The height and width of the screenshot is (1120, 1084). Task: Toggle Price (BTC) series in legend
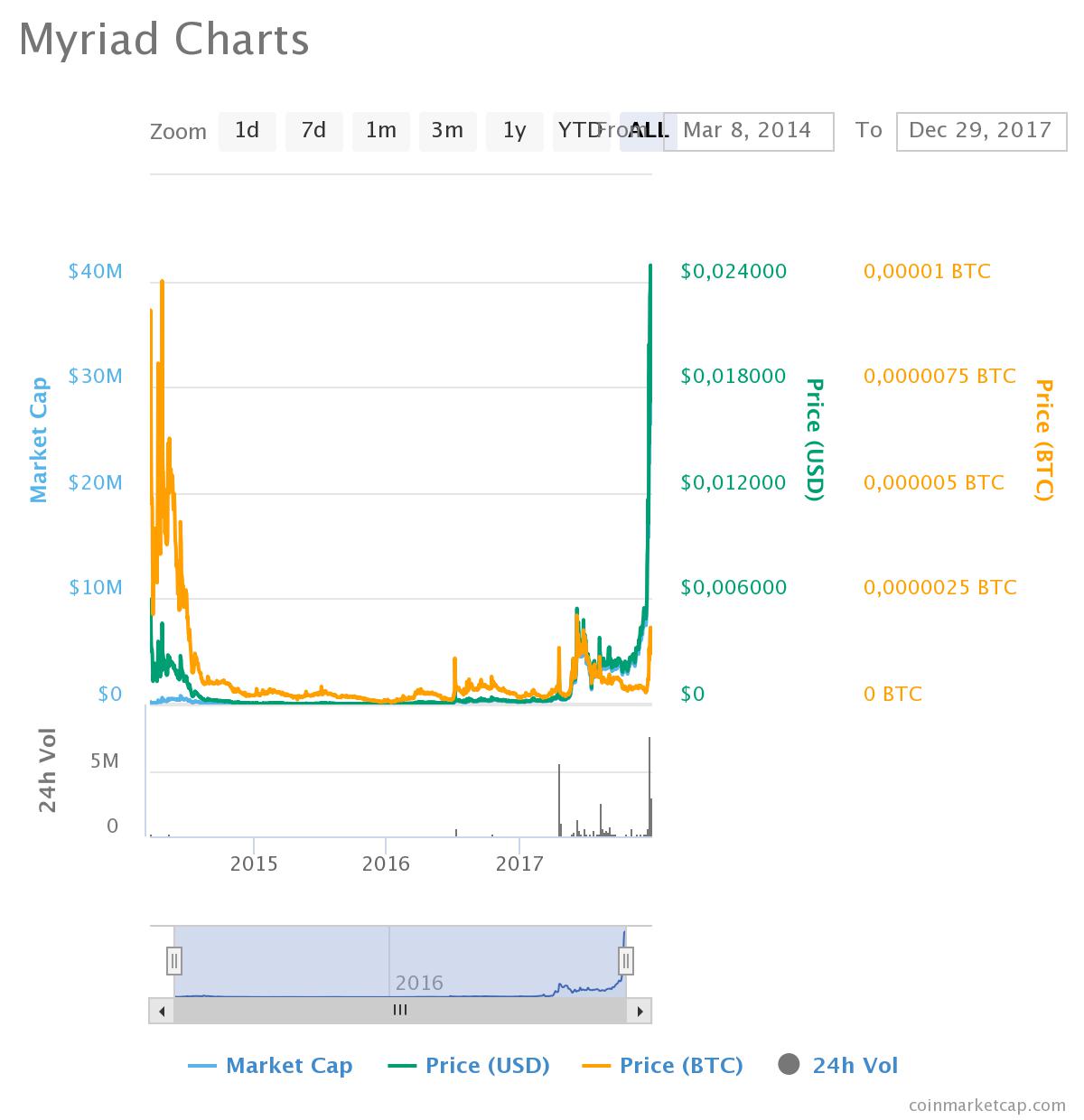(662, 1066)
